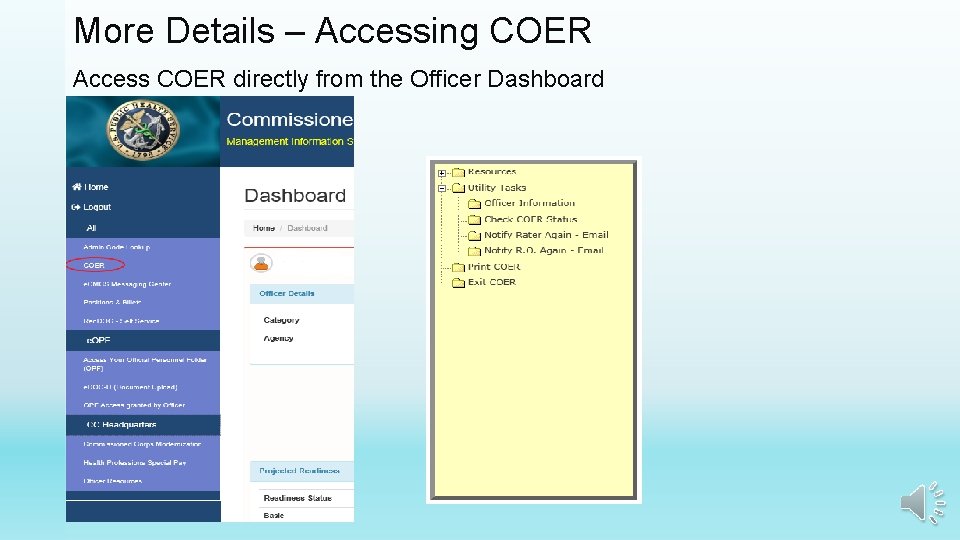The width and height of the screenshot is (960, 540).
Task: Select Officer Information tree label
Action: click(530, 203)
